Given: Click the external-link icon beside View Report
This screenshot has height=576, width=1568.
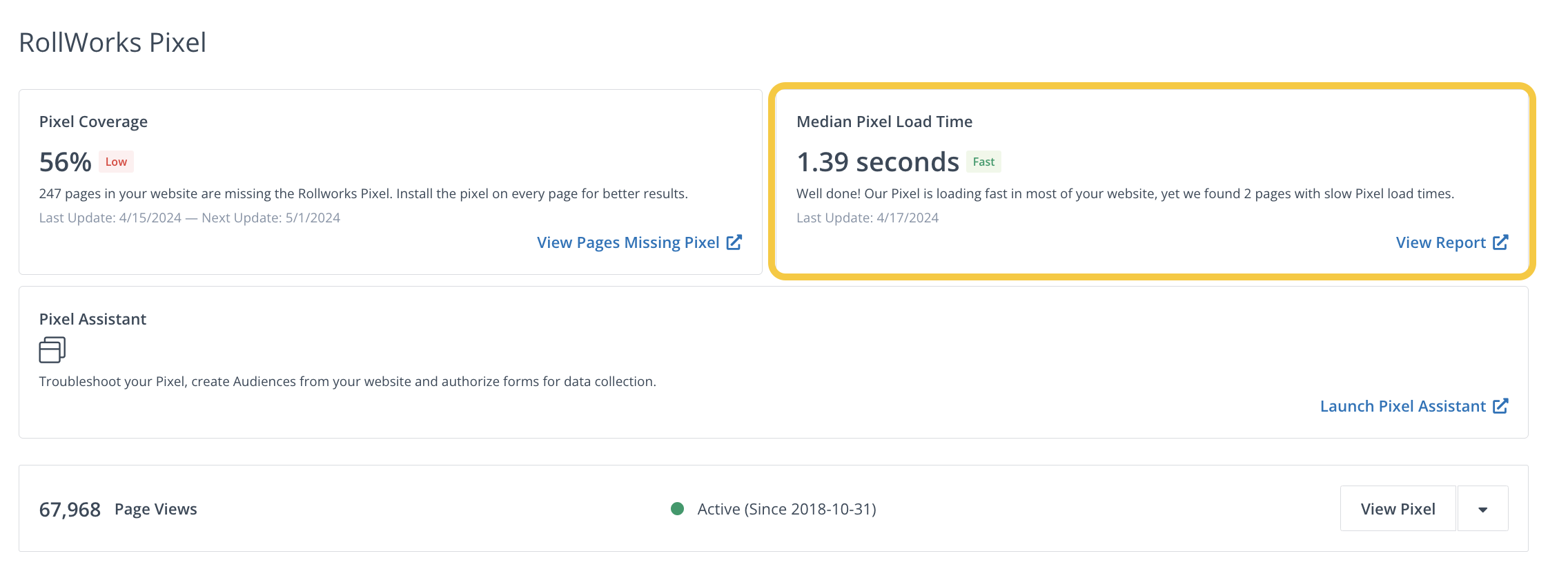Looking at the screenshot, I should 1500,242.
